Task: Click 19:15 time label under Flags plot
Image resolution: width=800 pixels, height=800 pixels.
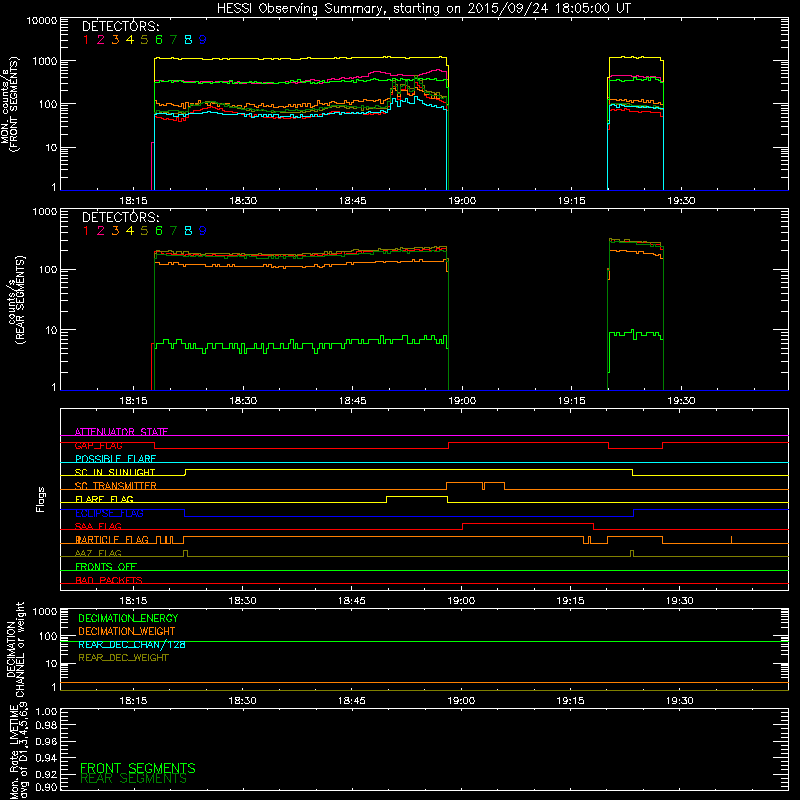Action: coord(570,601)
